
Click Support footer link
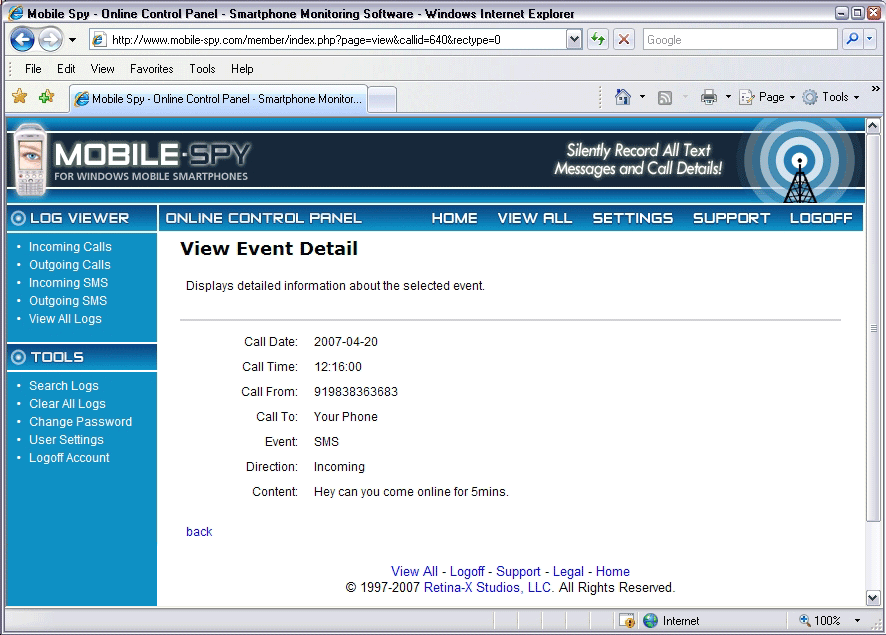click(x=518, y=572)
